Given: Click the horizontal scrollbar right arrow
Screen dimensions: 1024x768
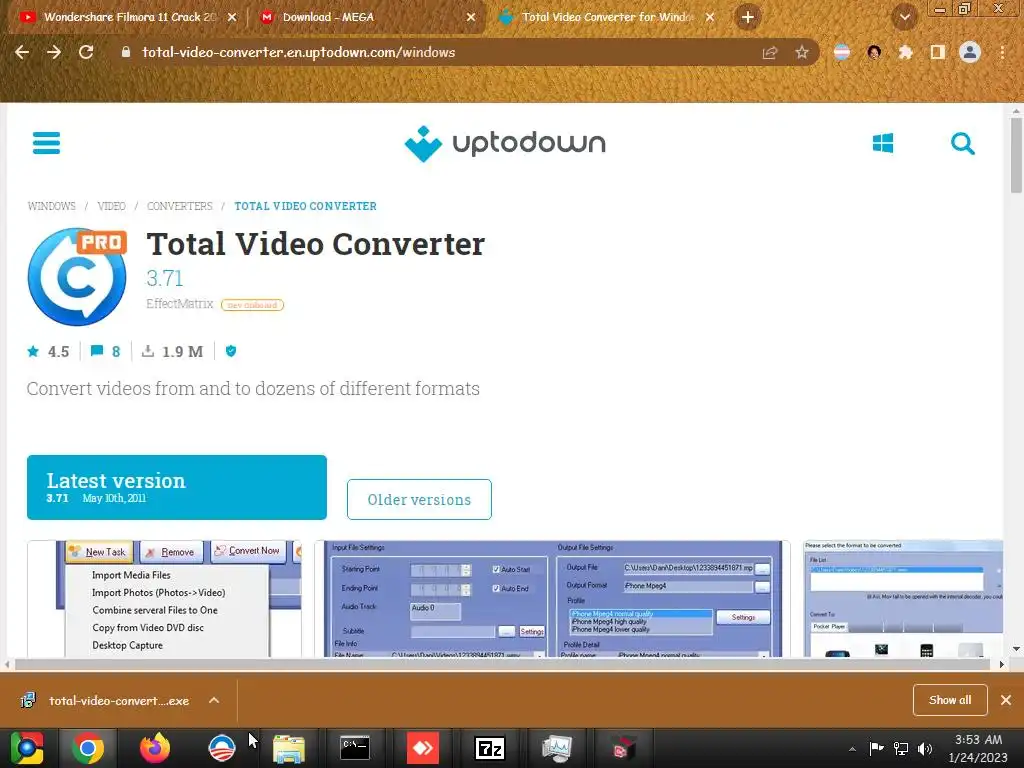Looking at the screenshot, I should (1001, 664).
